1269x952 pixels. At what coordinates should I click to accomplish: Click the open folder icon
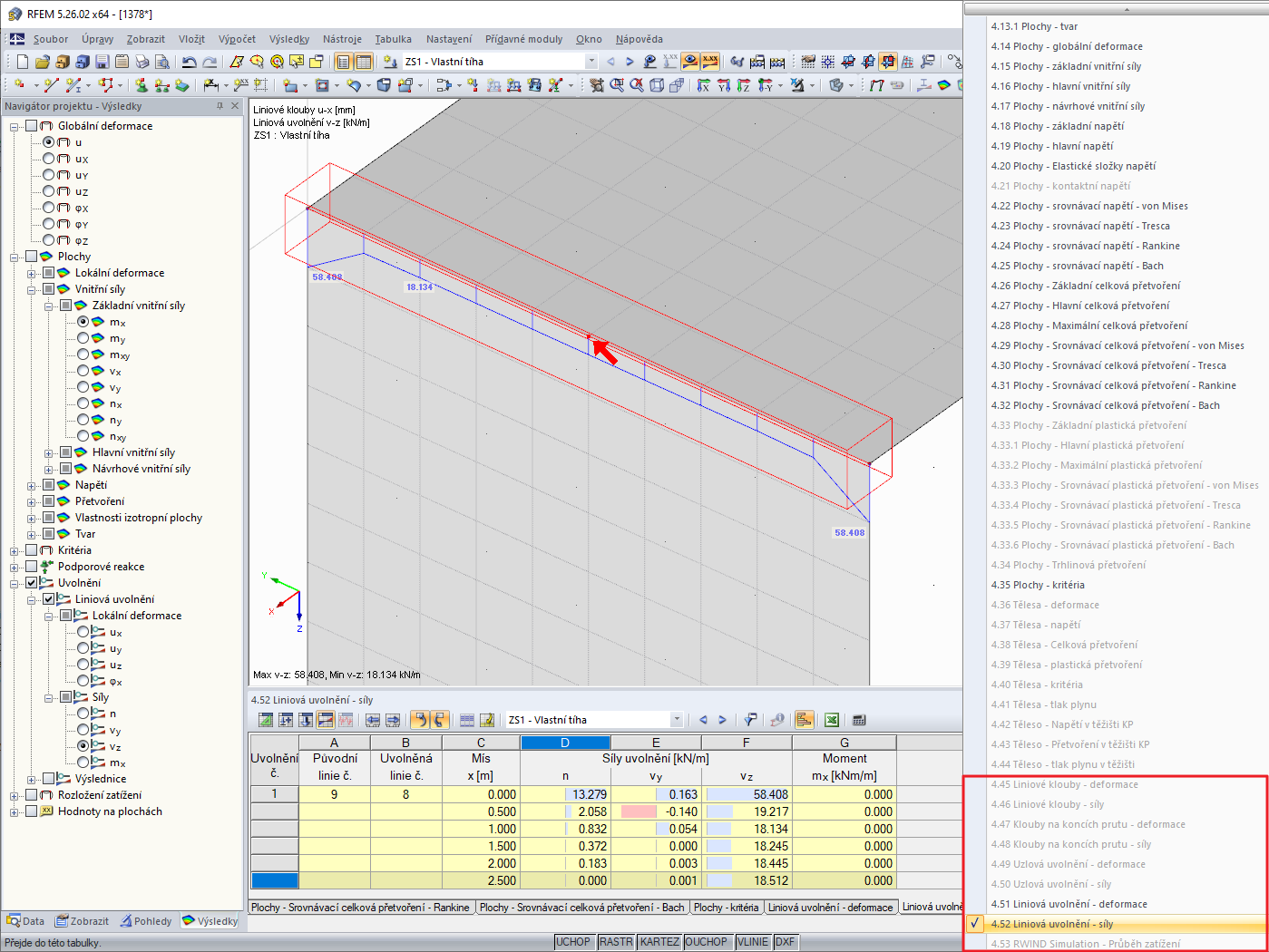pos(42,62)
